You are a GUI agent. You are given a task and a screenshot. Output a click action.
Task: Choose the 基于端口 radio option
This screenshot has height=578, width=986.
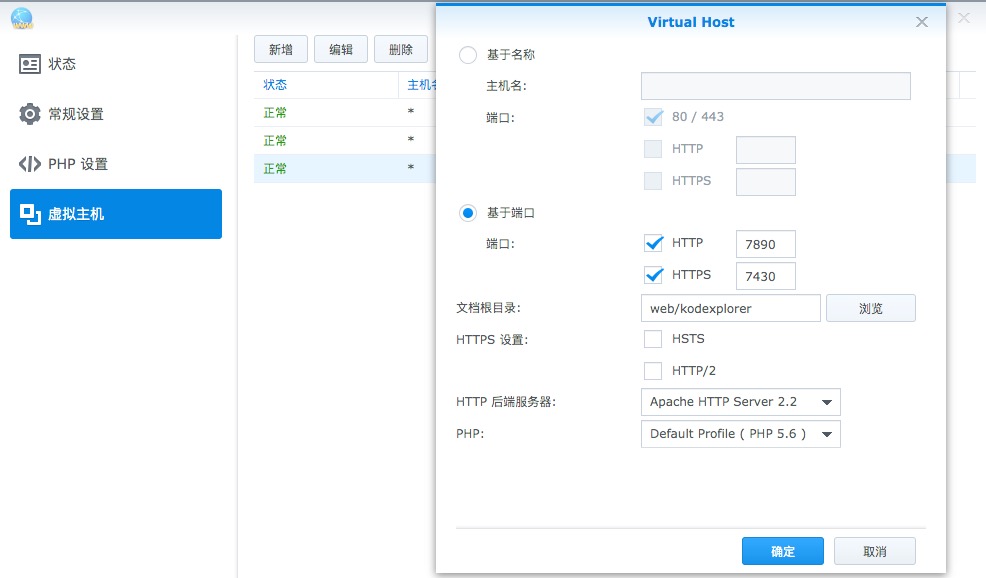pos(468,213)
